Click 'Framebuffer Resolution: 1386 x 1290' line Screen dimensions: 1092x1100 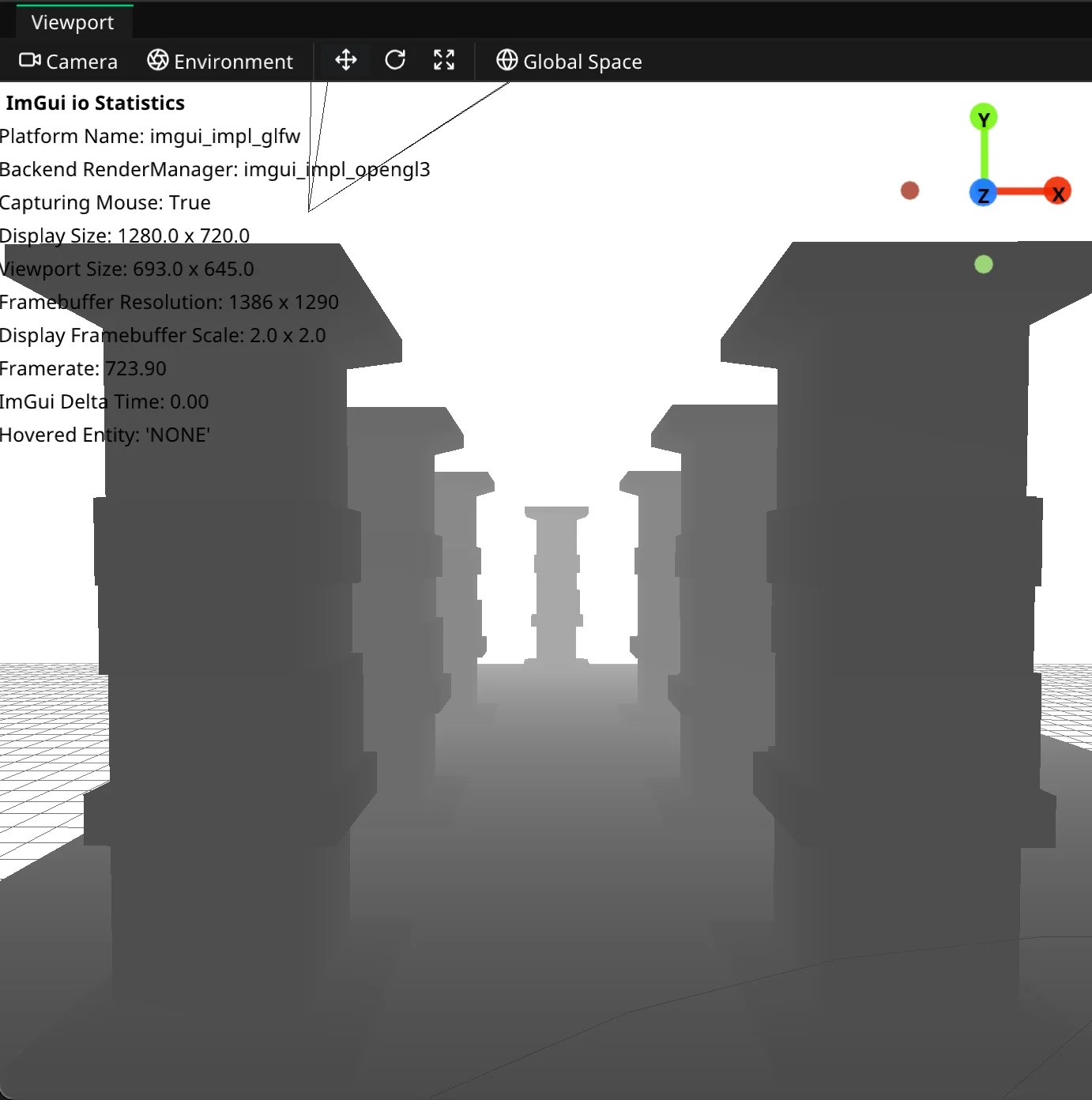point(169,302)
